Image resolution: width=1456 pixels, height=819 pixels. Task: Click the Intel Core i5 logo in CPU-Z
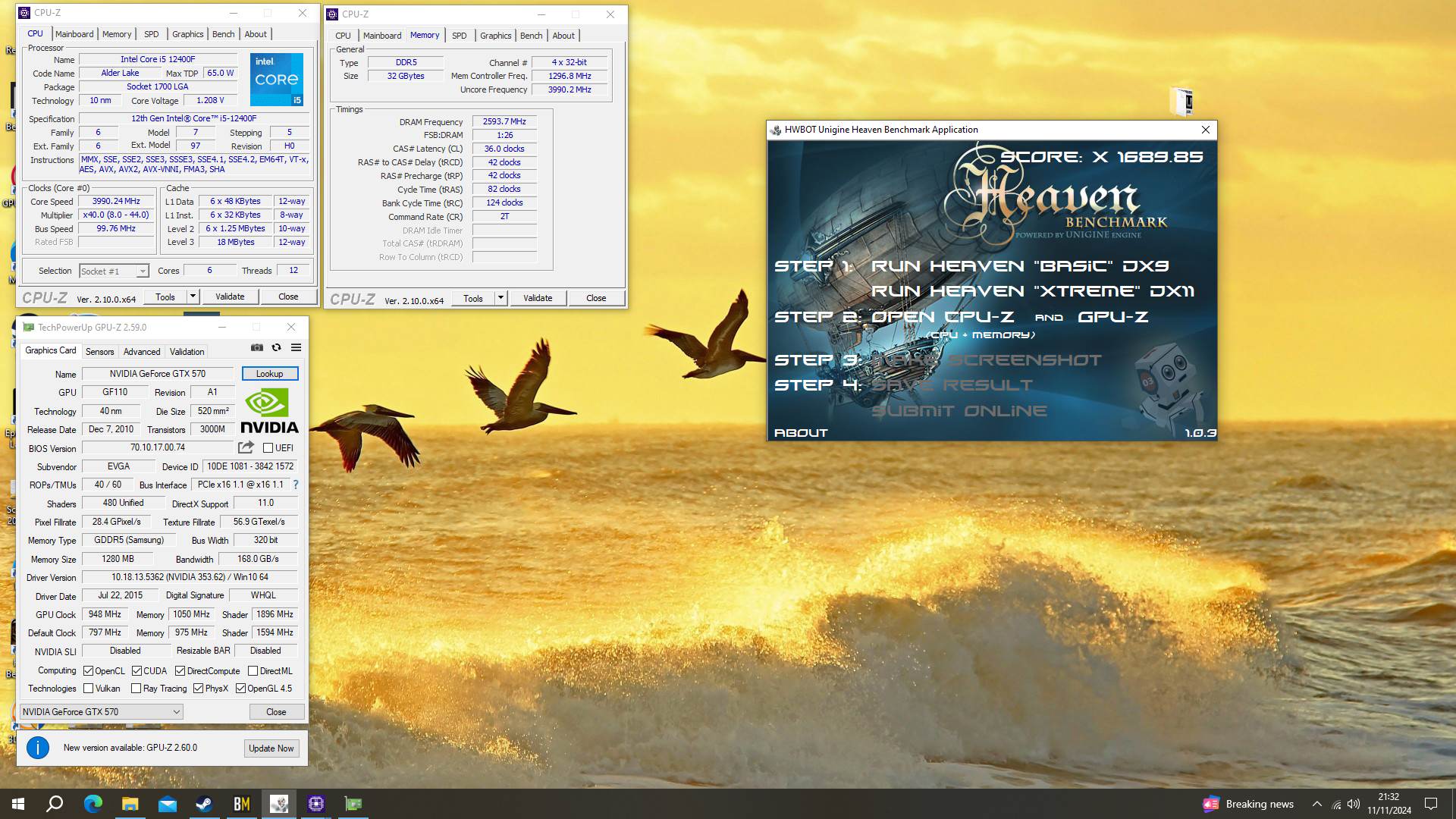[x=277, y=80]
